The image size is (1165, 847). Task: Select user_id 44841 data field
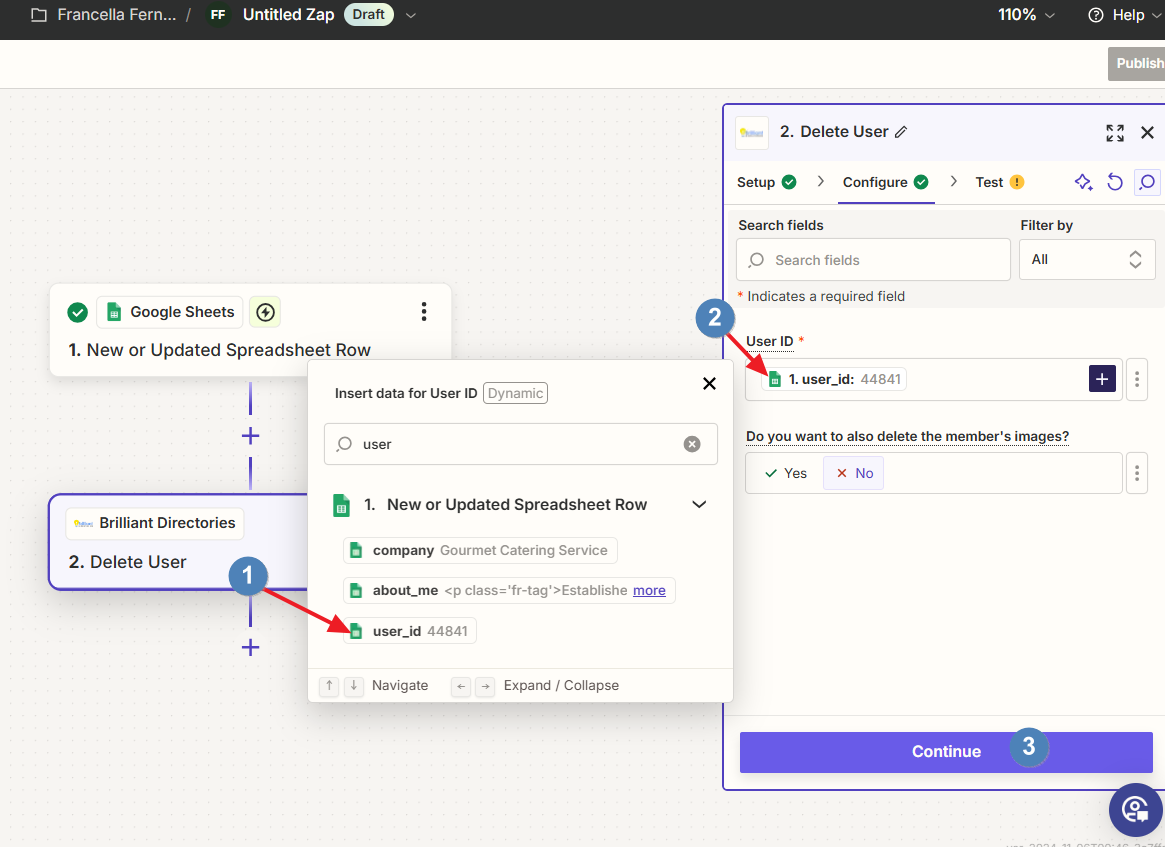coord(409,631)
